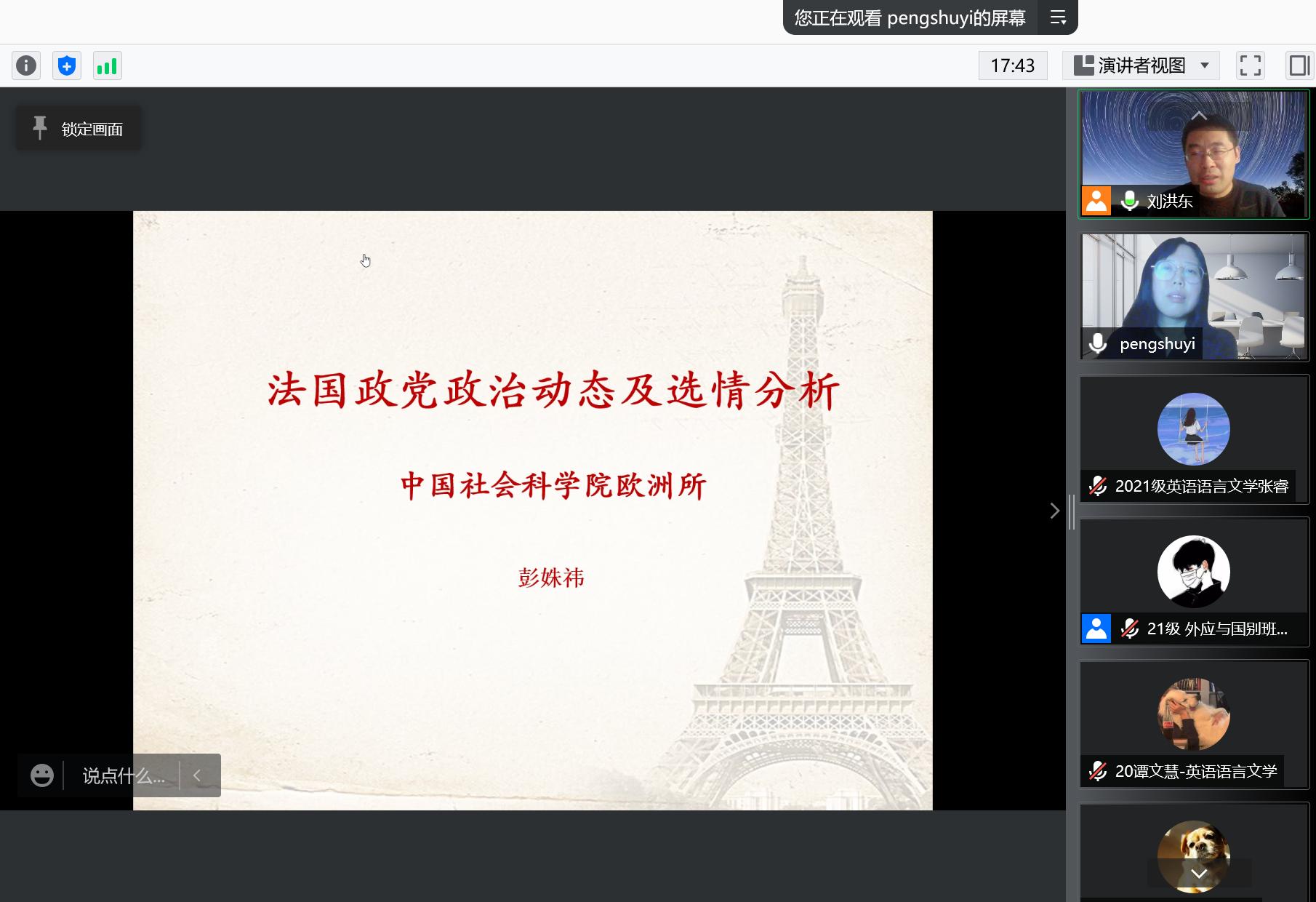Toggle muted mic of 2021级英语语言文学张睿
This screenshot has width=1316, height=902.
point(1098,486)
